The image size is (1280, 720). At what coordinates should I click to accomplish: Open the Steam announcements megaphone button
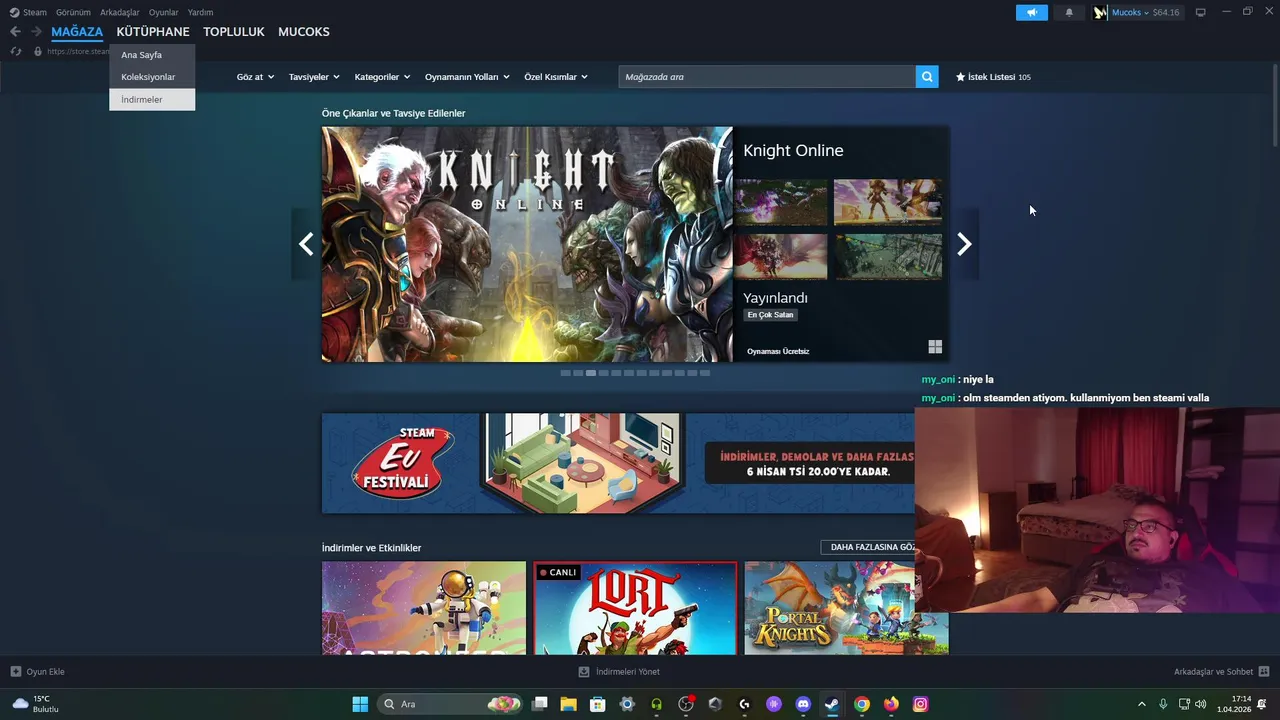point(1032,12)
